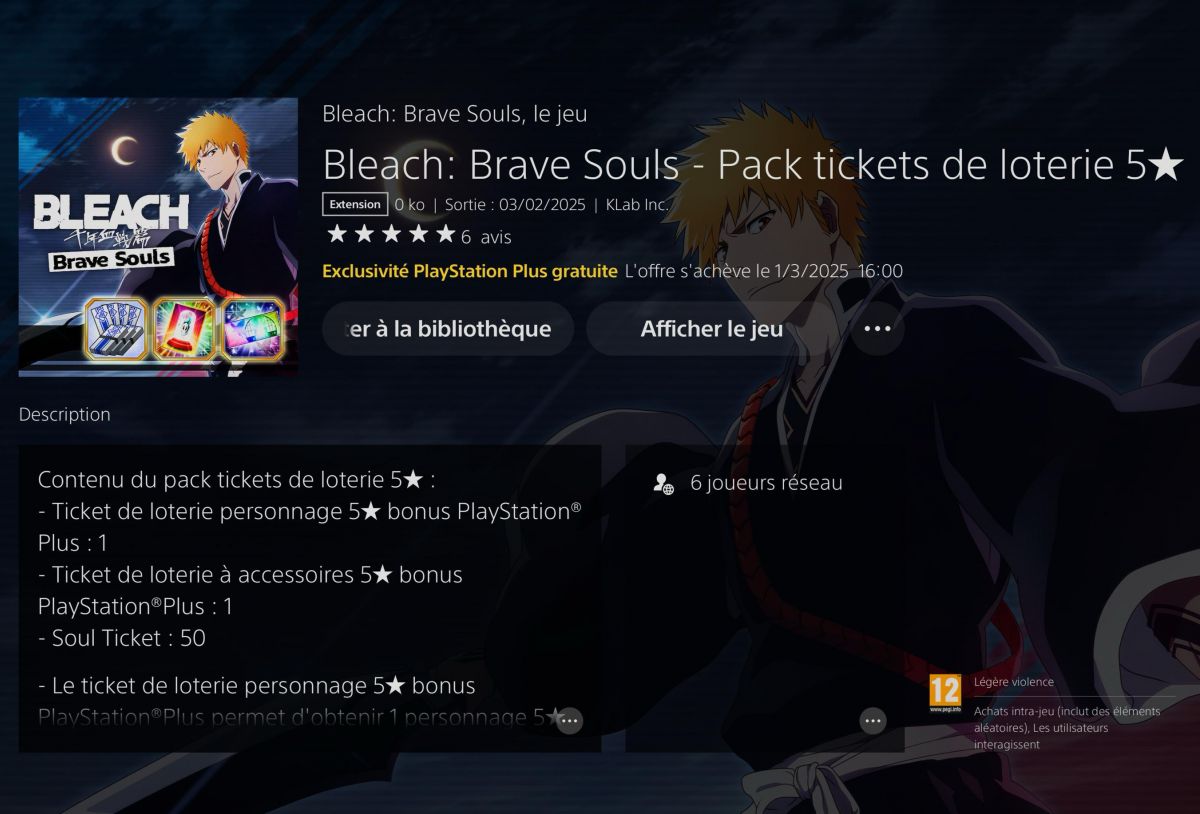Click the five-star rating icons
The height and width of the screenshot is (814, 1200).
coord(391,235)
